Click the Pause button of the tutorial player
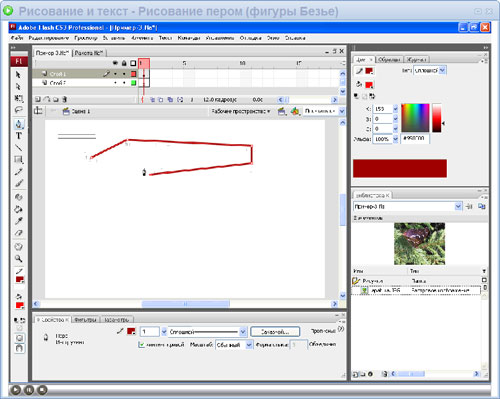This screenshot has height=399, width=500. [29, 389]
